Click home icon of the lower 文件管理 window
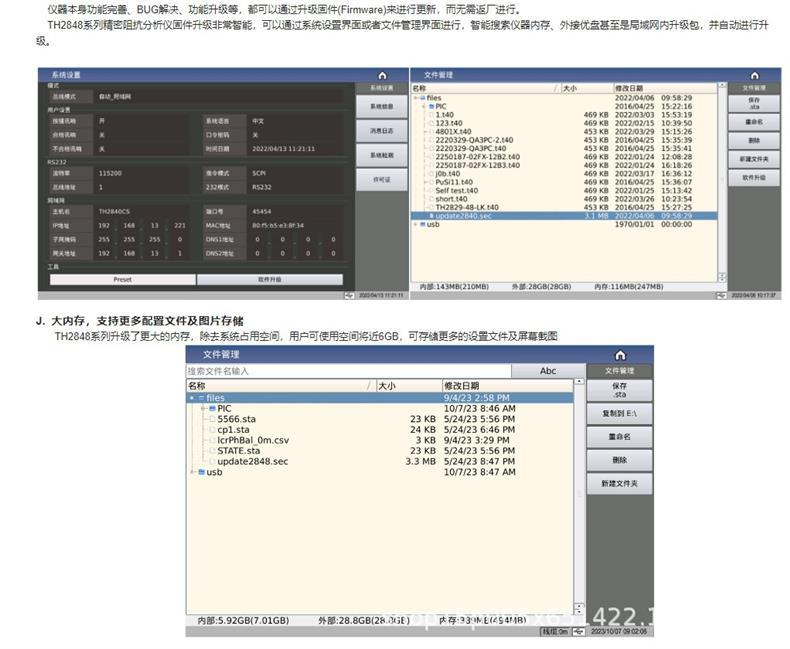This screenshot has width=790, height=649. click(620, 355)
